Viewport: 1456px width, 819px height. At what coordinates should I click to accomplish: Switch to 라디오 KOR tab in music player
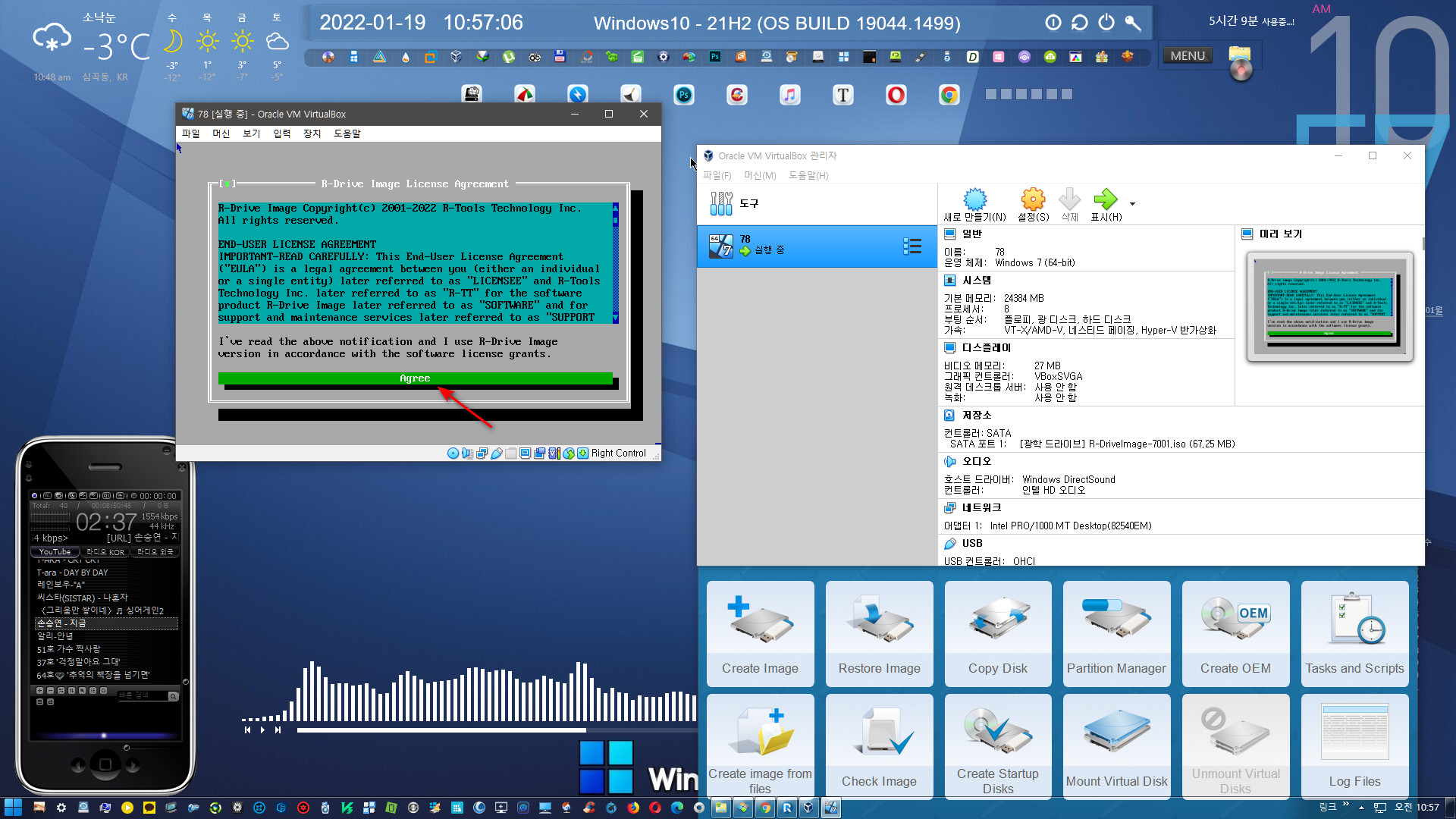click(105, 552)
